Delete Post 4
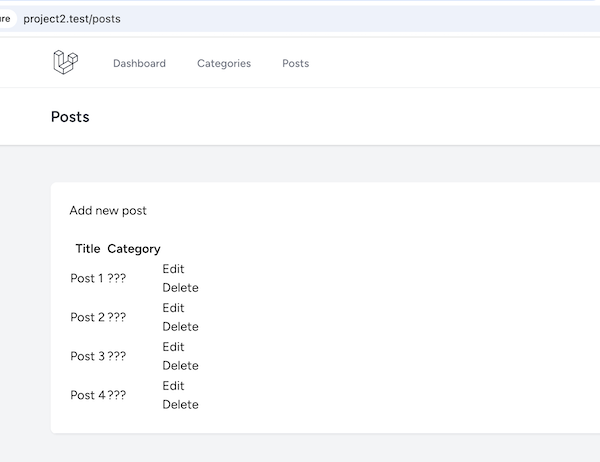The height and width of the screenshot is (462, 600). pos(180,405)
